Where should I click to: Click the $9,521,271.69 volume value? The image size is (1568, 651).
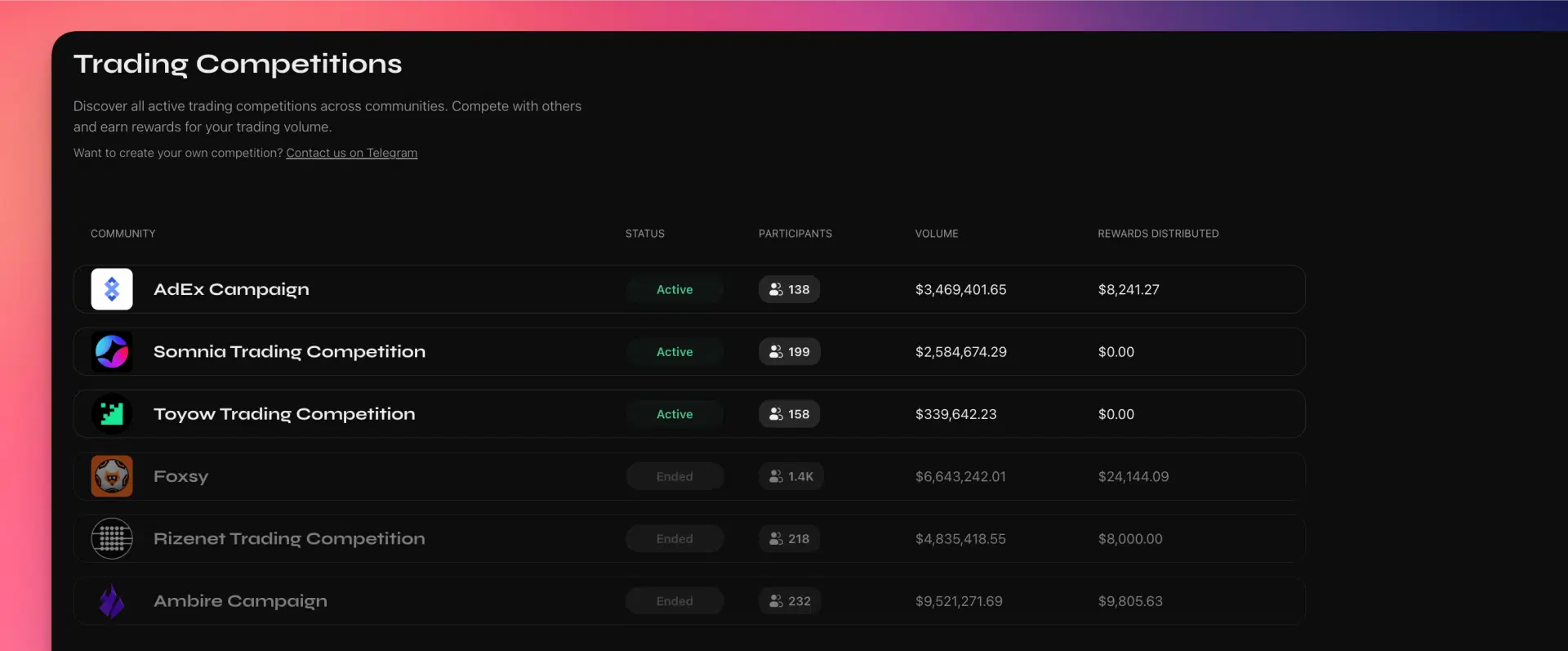click(959, 601)
